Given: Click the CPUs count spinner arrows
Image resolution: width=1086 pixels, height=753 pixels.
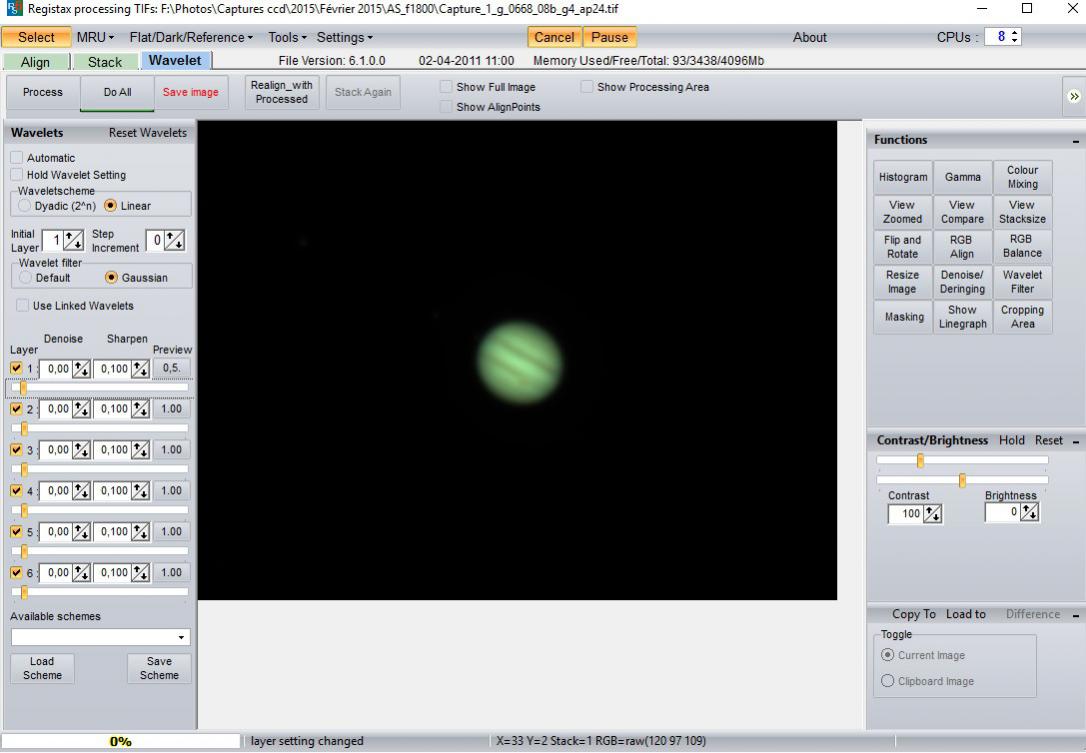Looking at the screenshot, I should (x=1015, y=37).
